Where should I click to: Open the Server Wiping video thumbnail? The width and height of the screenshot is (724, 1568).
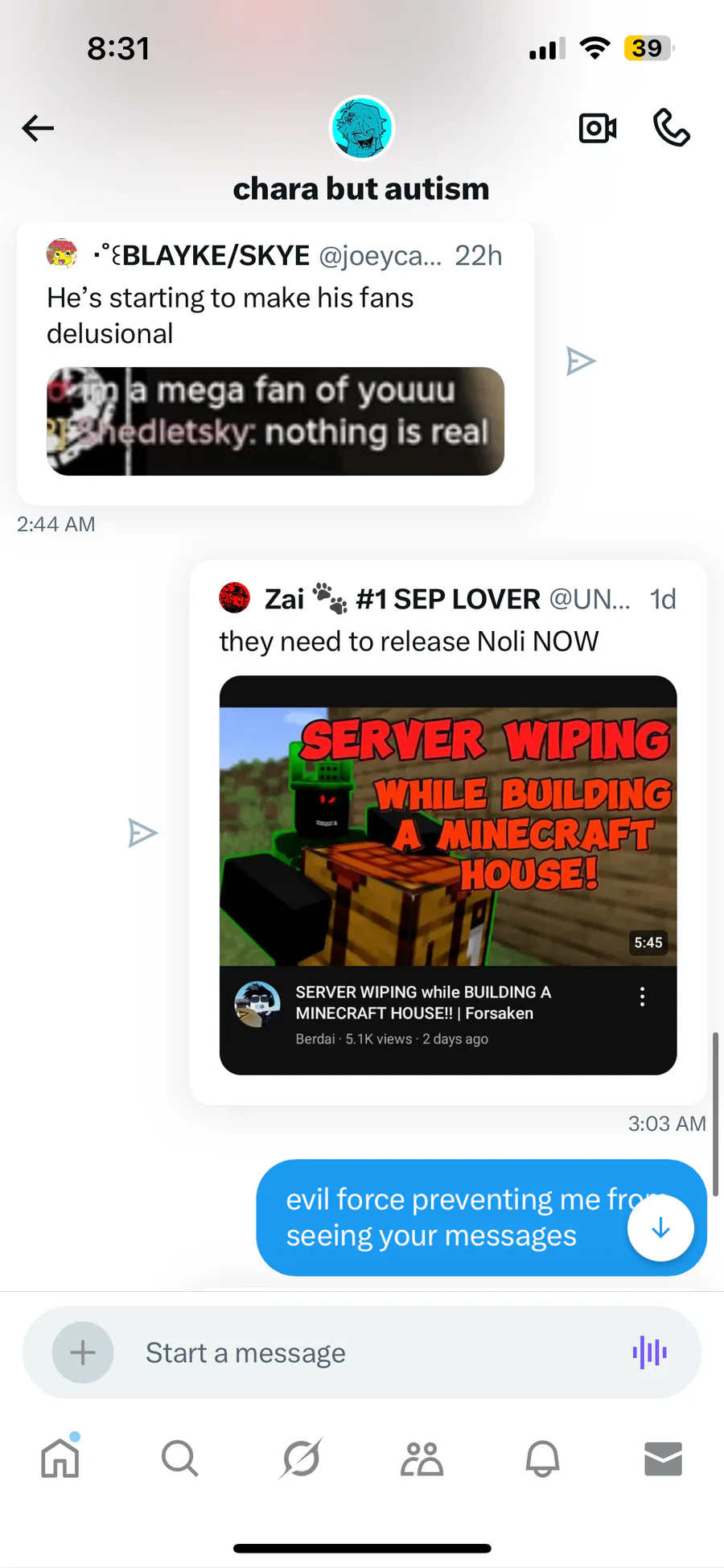click(x=448, y=836)
